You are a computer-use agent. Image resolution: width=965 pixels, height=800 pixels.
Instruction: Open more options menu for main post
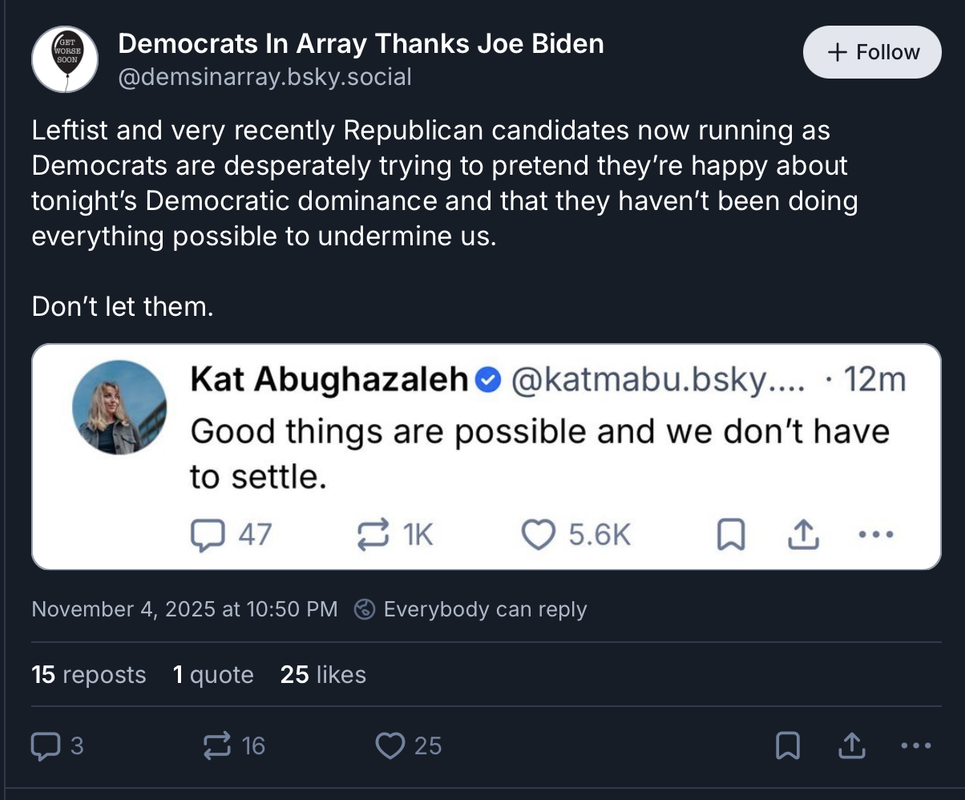click(915, 745)
